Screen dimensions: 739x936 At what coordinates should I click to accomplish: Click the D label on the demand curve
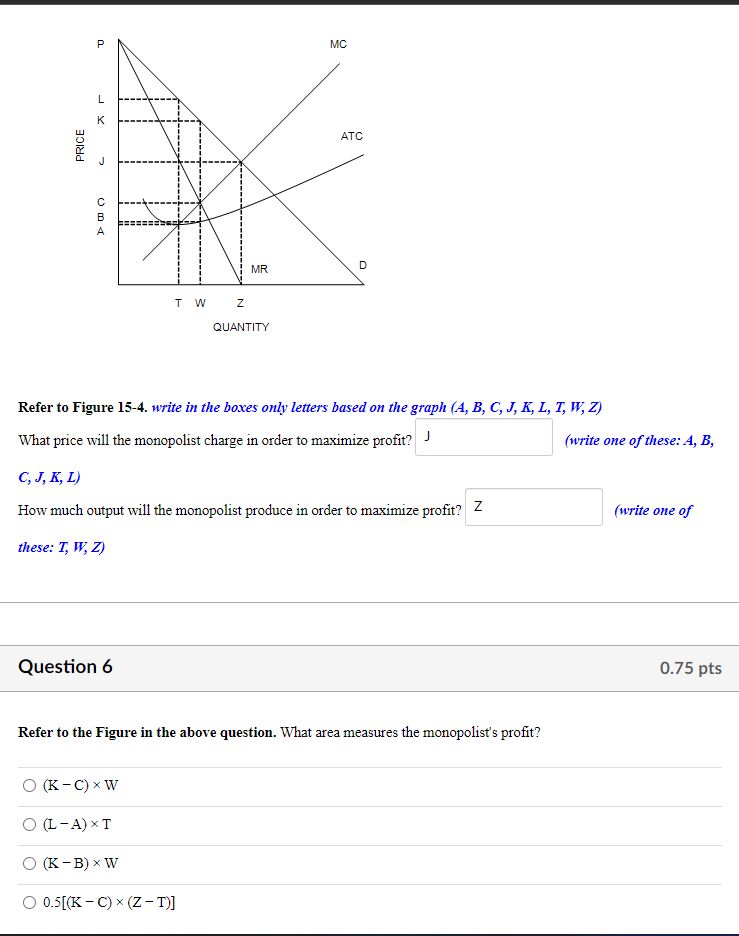pos(362,265)
